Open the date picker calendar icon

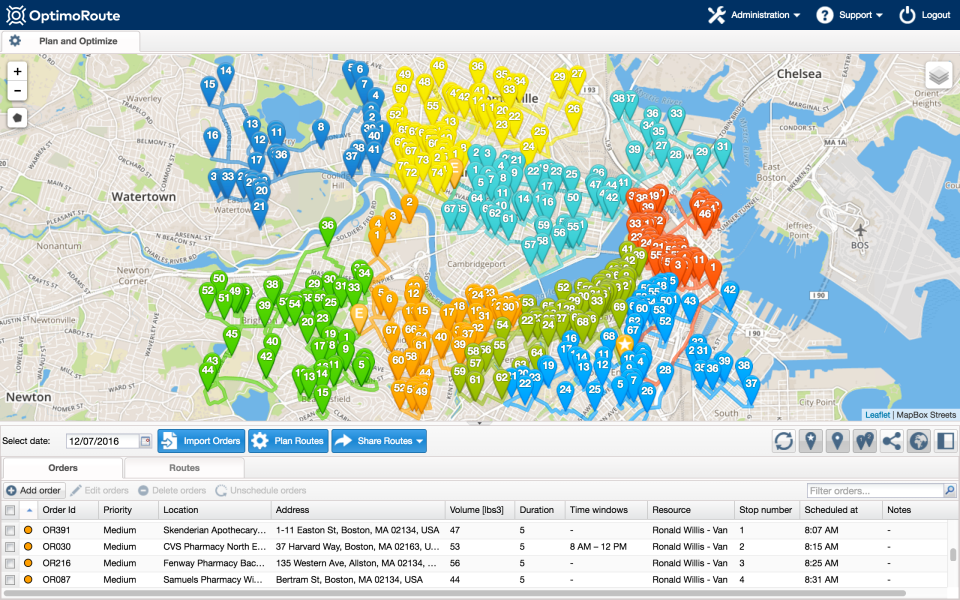point(145,441)
